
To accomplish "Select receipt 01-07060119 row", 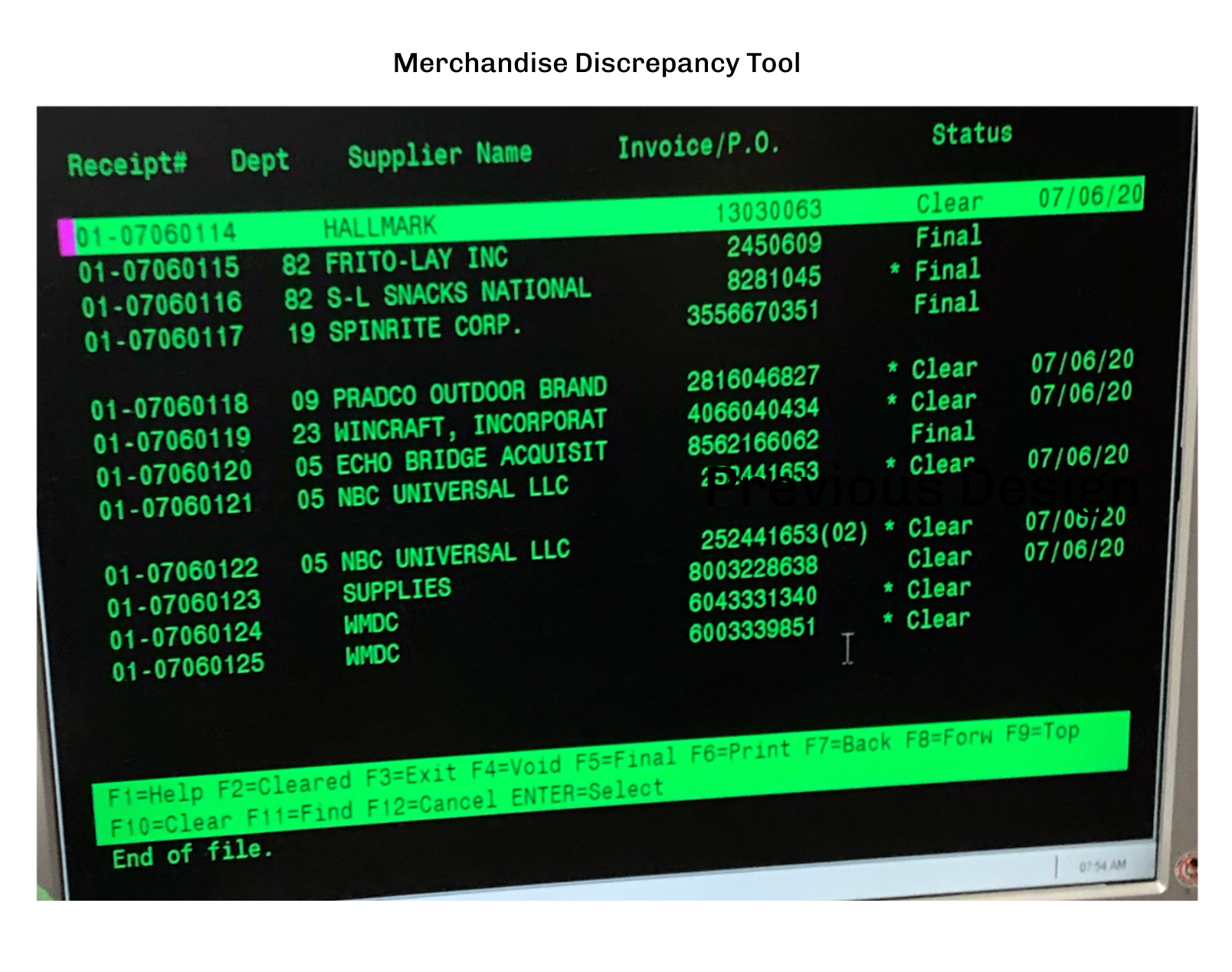I will (x=613, y=419).
